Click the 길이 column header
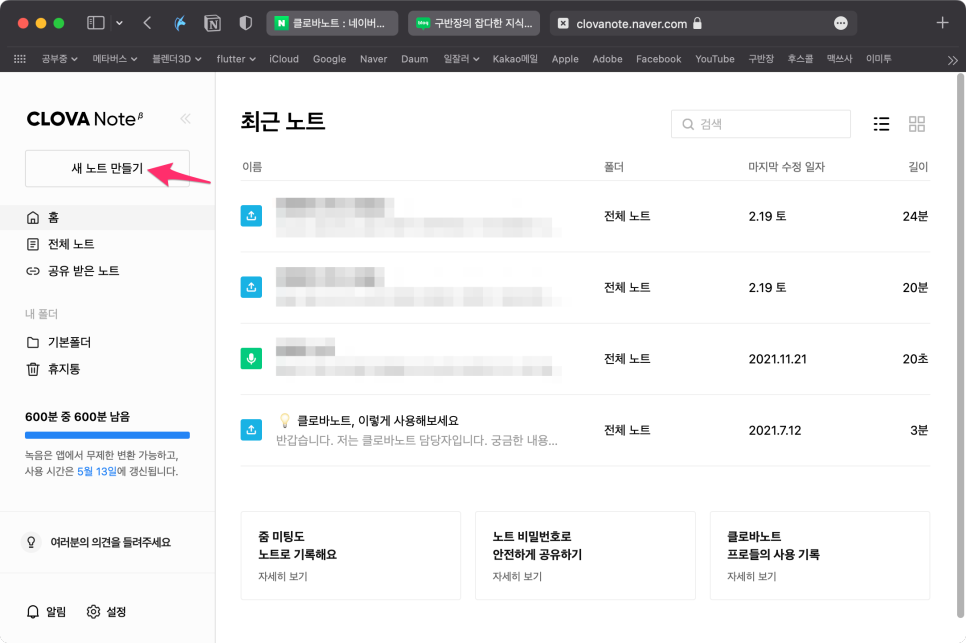The height and width of the screenshot is (643, 966). 918,167
